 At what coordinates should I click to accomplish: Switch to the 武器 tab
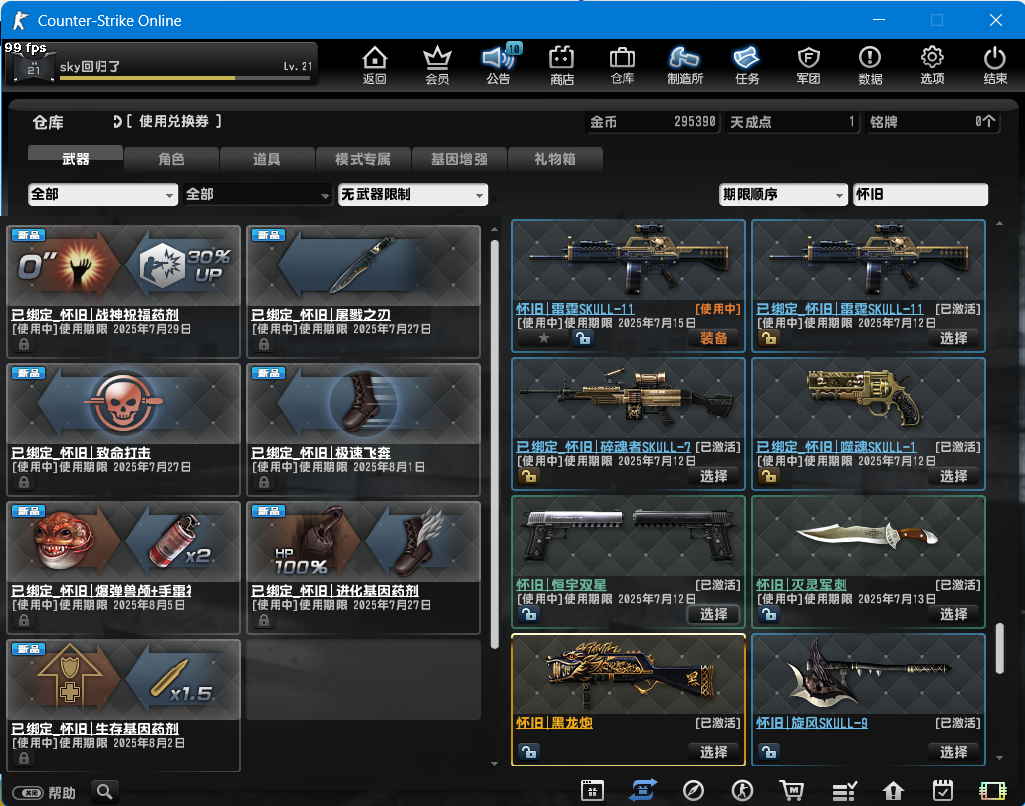pos(75,158)
